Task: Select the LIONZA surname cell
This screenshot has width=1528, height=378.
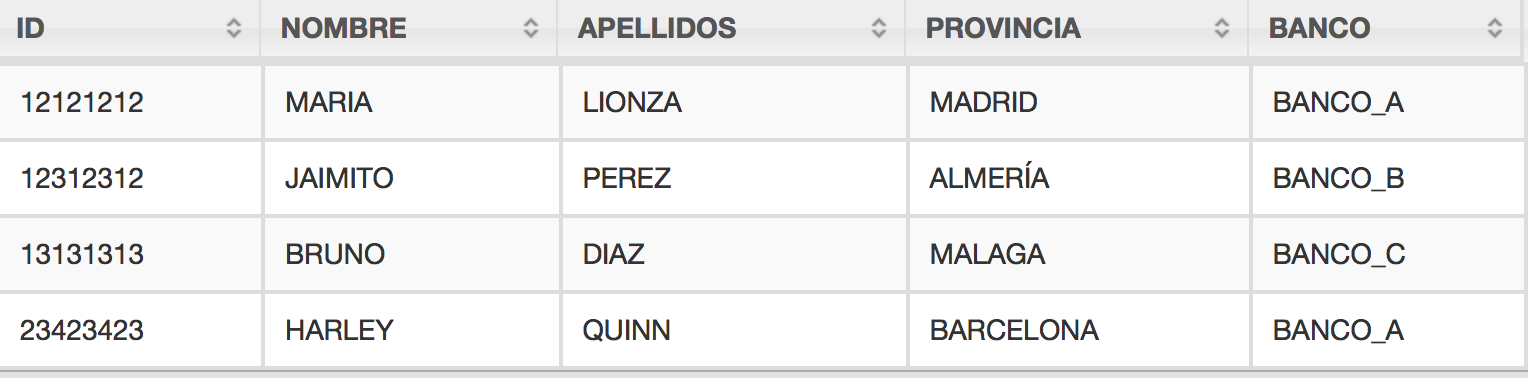Action: click(x=733, y=102)
